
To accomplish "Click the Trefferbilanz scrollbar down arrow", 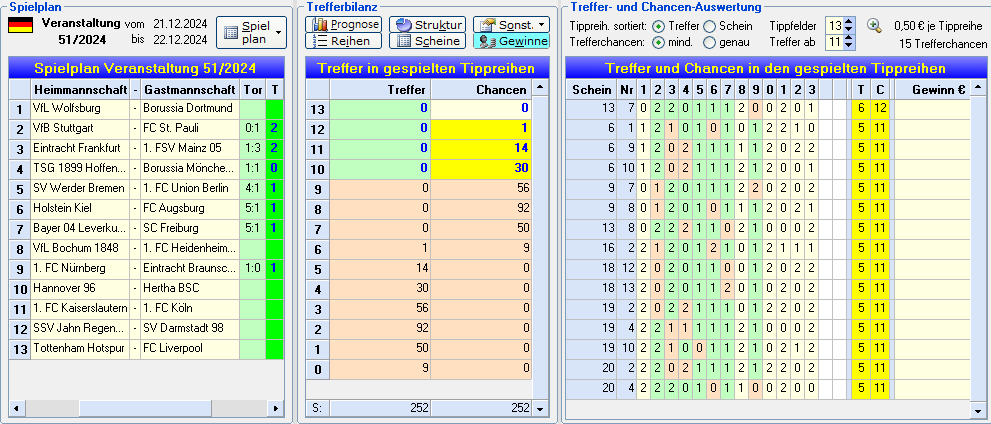I will pos(539,409).
